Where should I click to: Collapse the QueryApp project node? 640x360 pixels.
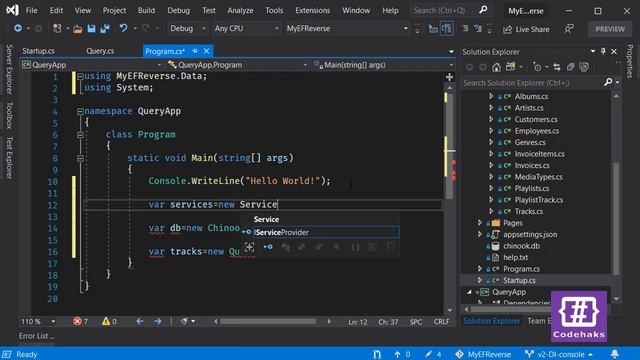(469, 292)
